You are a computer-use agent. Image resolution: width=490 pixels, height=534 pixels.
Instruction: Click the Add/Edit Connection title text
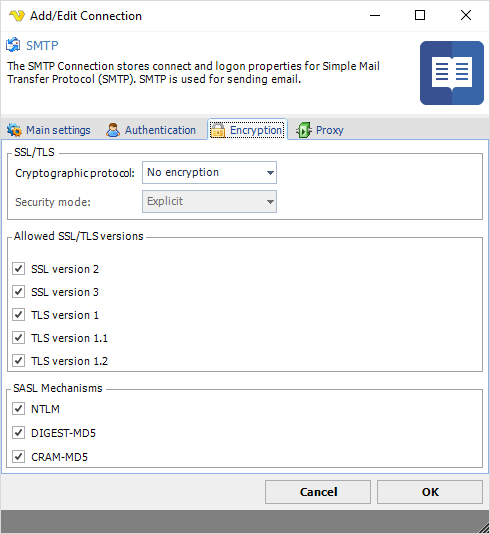(86, 16)
